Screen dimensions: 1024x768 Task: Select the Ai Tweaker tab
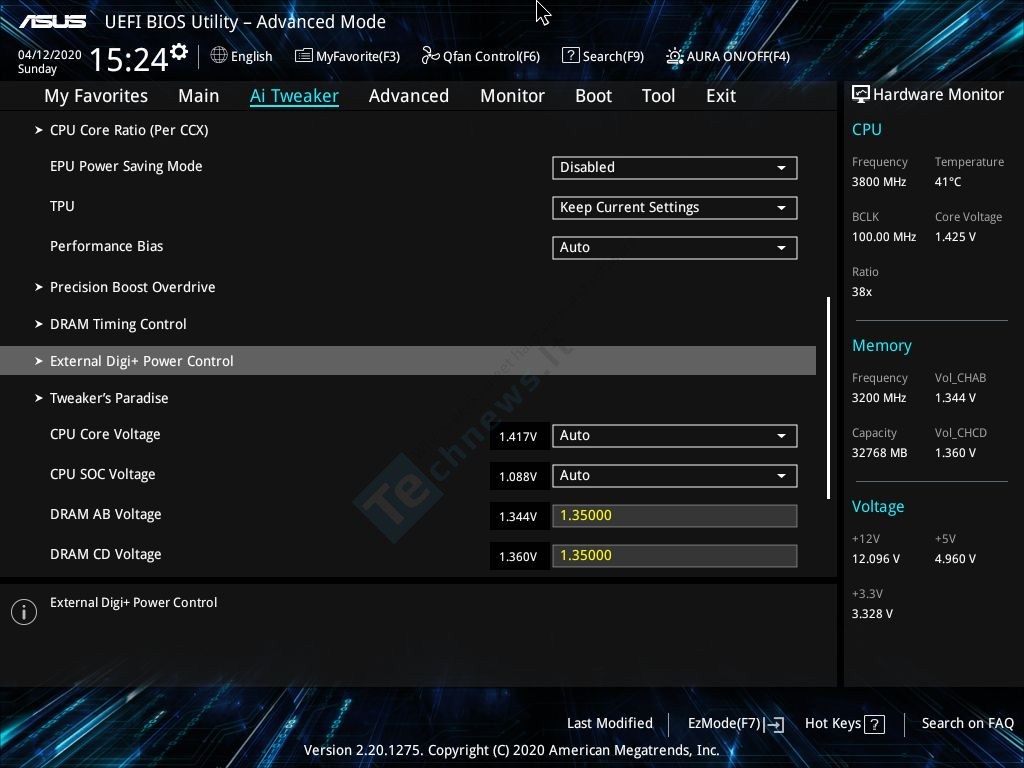coord(294,96)
